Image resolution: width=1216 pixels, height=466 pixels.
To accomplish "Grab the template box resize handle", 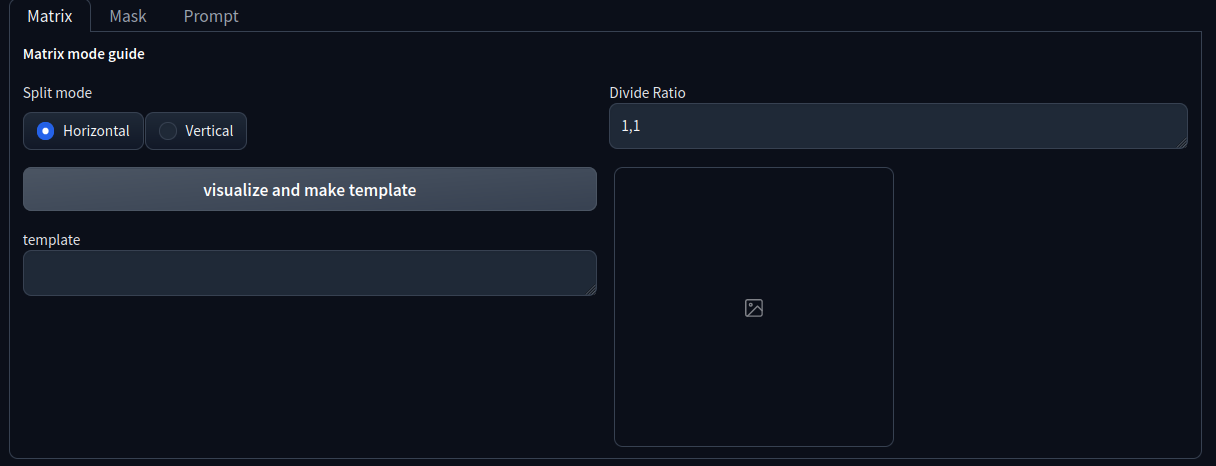I will point(591,290).
